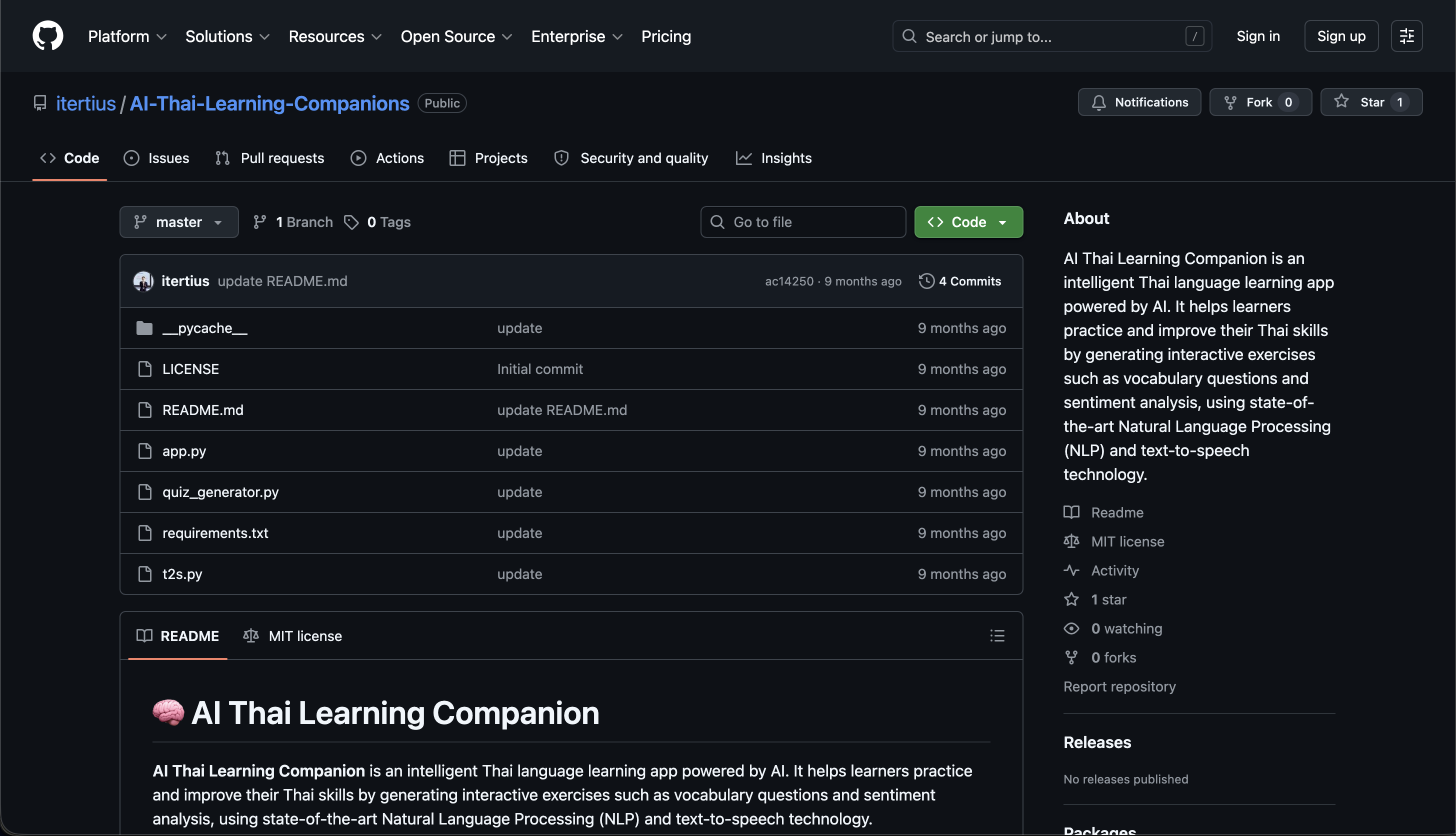Click the bell icon for Notifications
The height and width of the screenshot is (836, 1456).
point(1098,102)
